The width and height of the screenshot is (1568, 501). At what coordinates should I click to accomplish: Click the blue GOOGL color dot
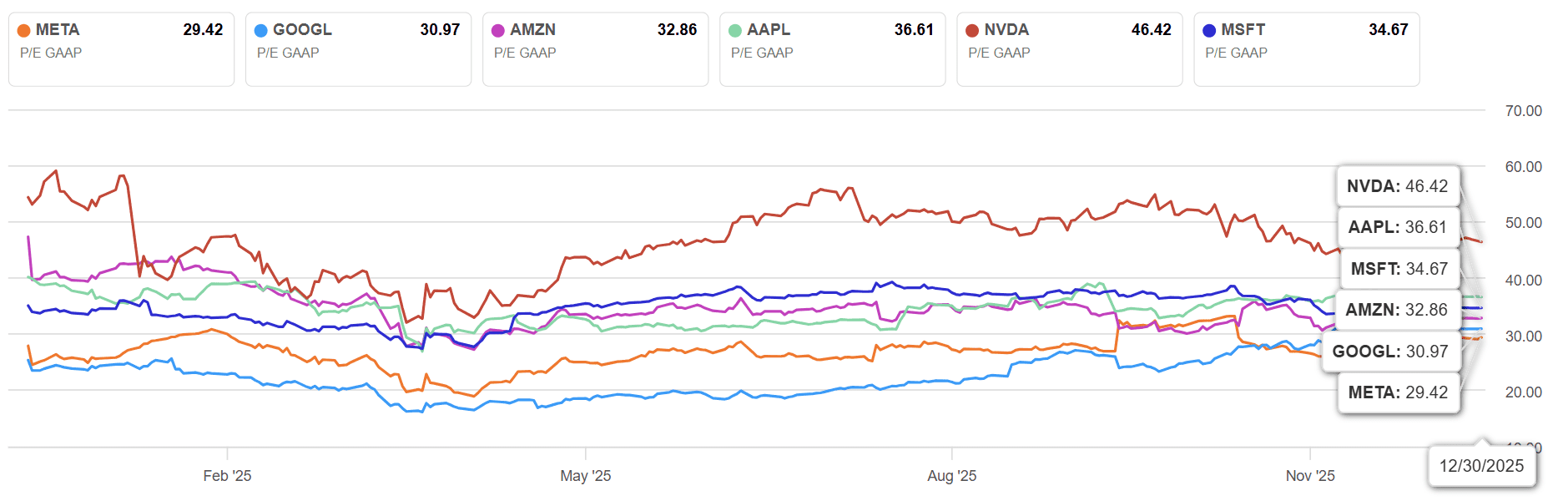point(261,31)
